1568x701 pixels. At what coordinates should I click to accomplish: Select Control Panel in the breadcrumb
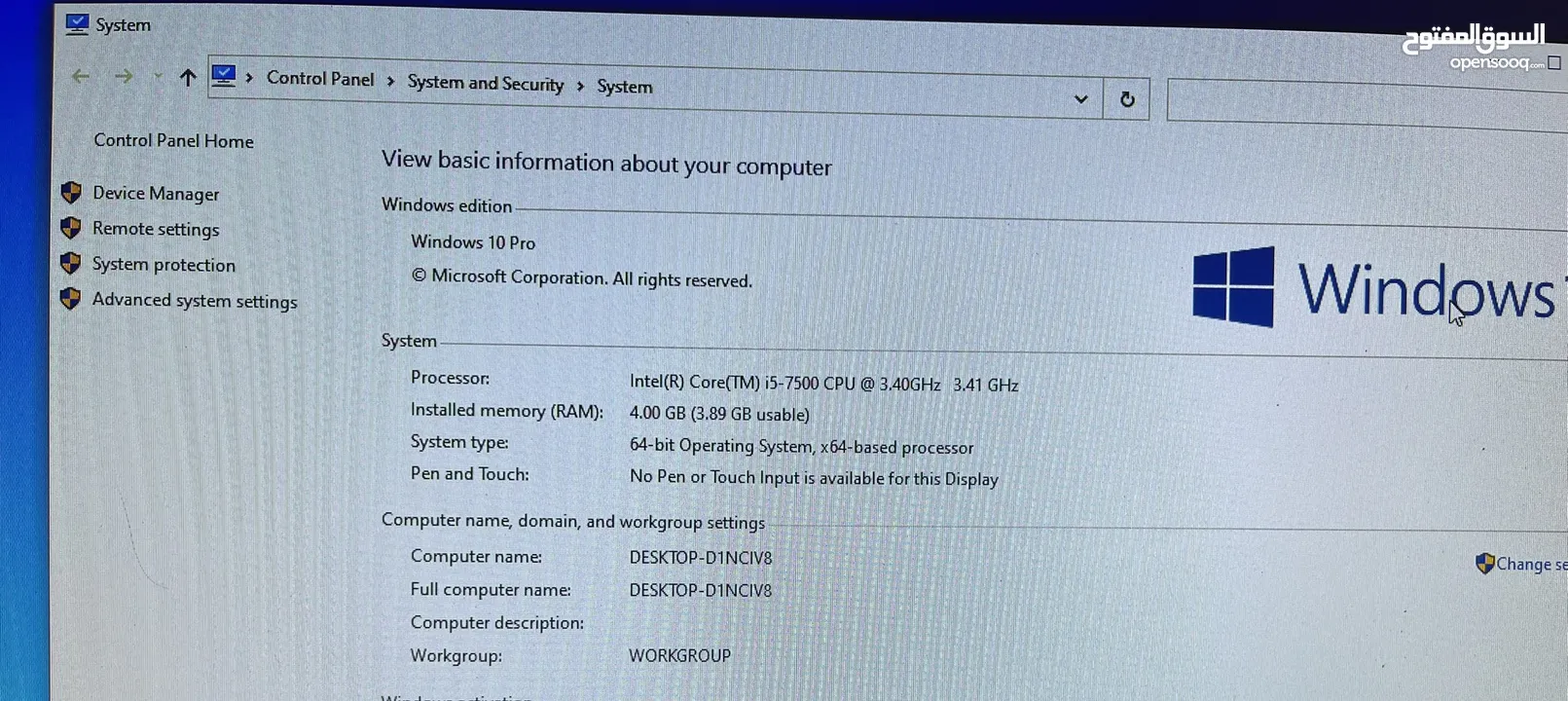tap(320, 79)
